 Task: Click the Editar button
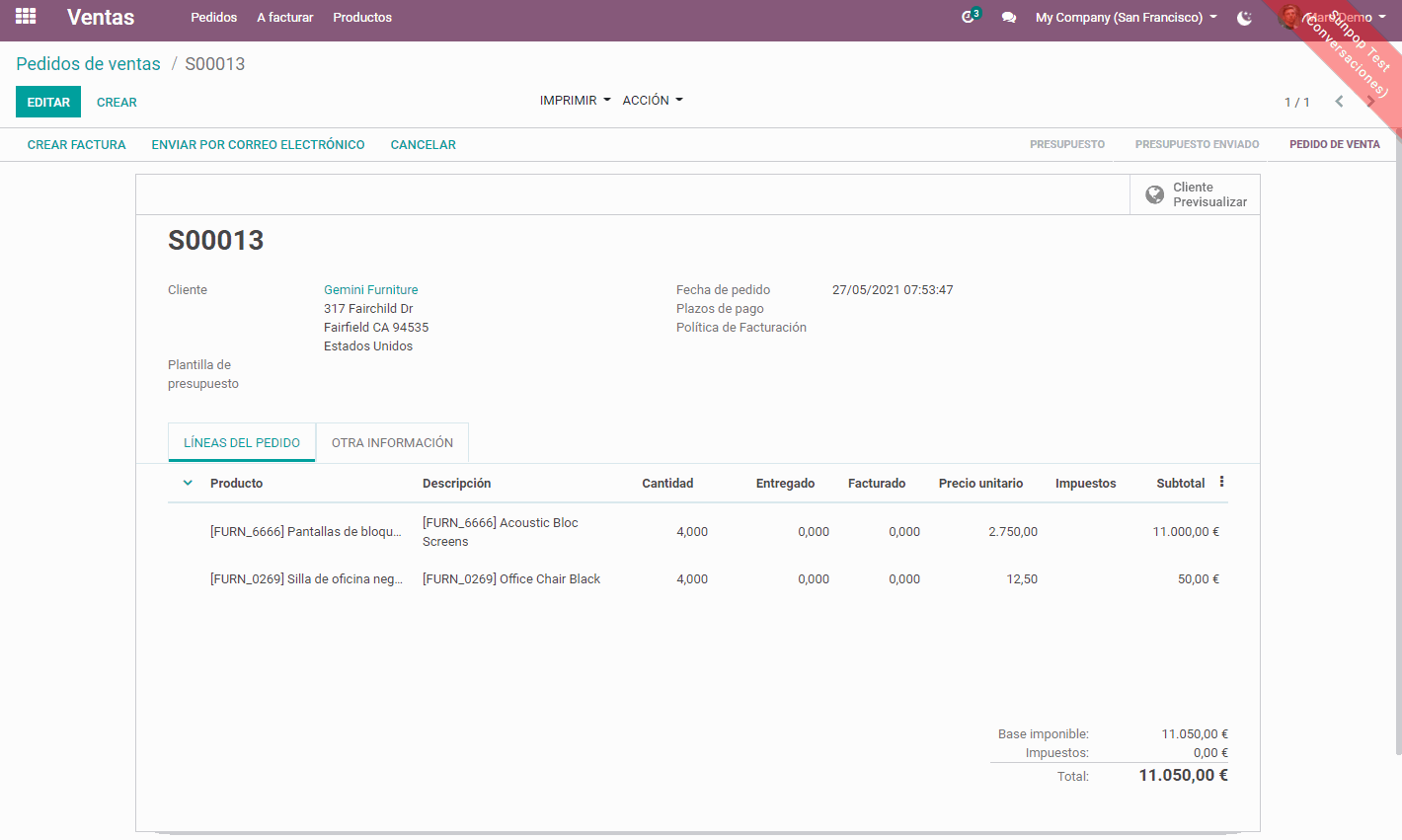[x=48, y=102]
